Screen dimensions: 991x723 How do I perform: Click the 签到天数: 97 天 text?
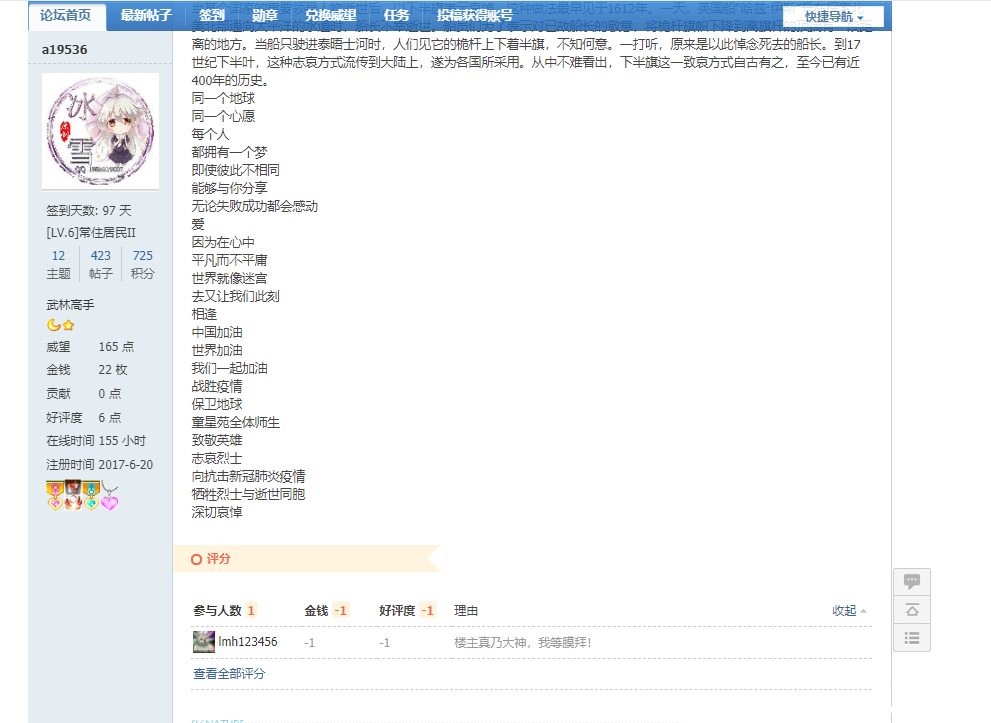coord(88,210)
